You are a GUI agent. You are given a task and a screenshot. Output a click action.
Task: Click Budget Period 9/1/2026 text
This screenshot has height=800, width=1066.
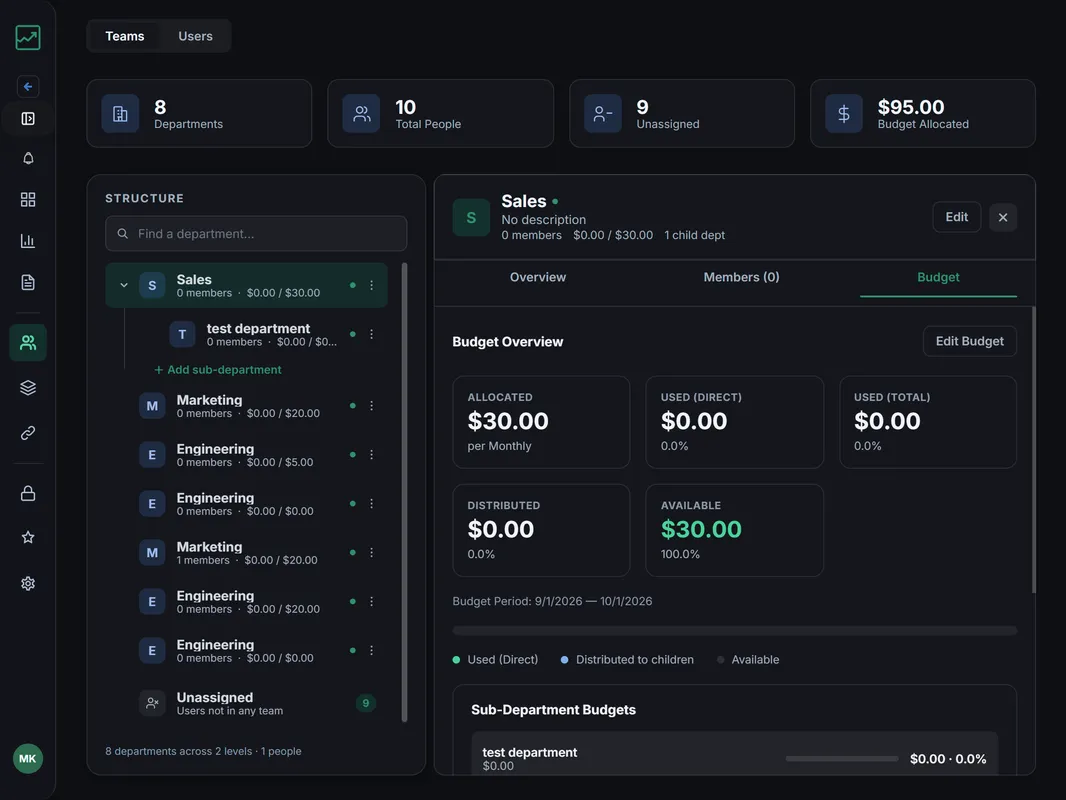coord(552,602)
